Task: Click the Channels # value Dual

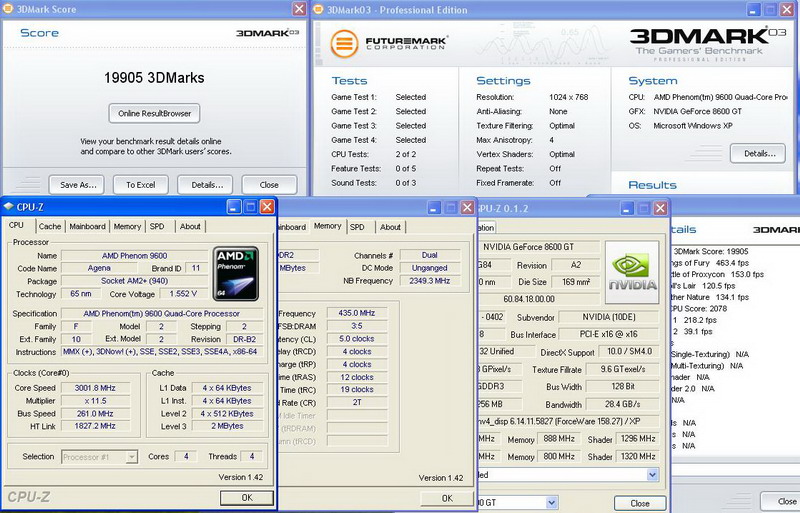Action: click(x=430, y=255)
